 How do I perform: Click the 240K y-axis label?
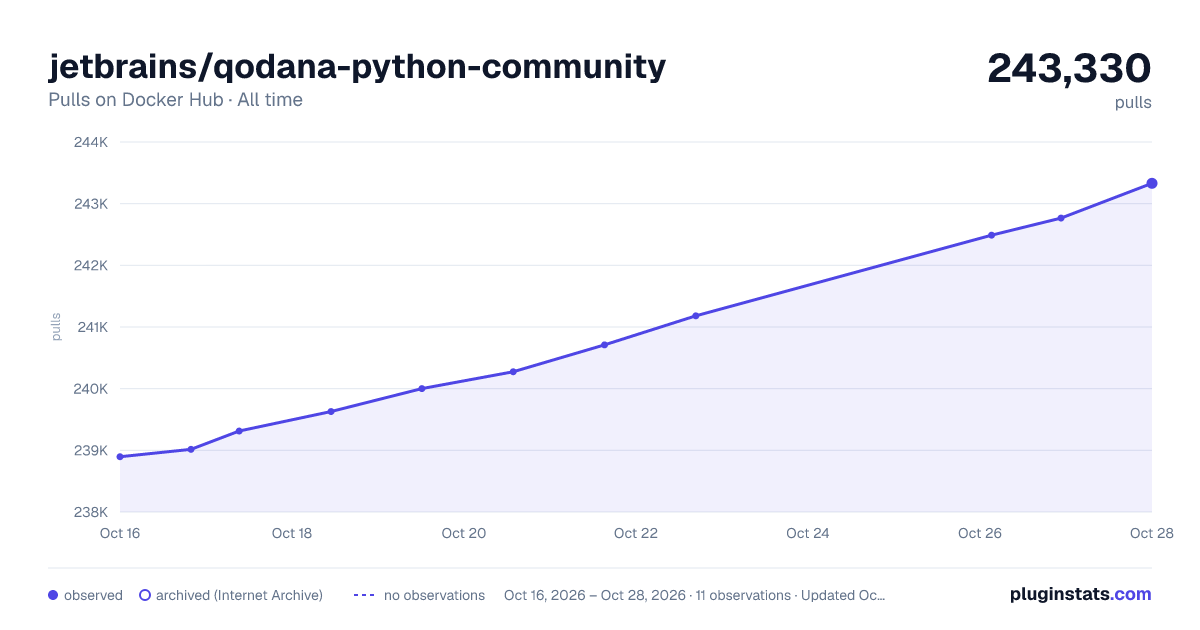point(91,389)
